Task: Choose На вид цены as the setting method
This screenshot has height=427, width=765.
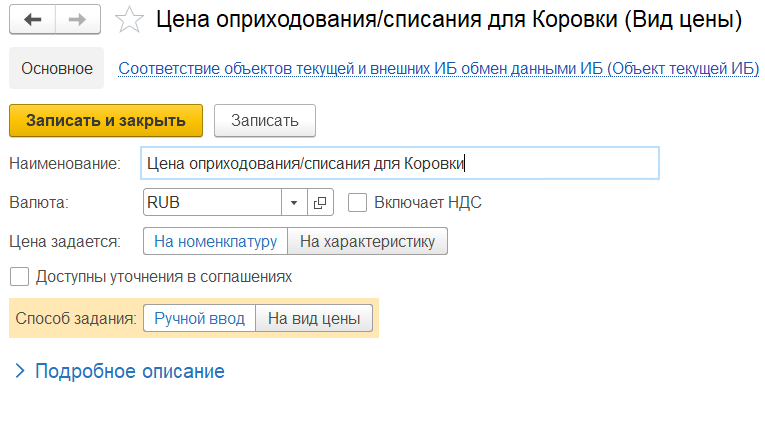Action: pyautogui.click(x=314, y=318)
